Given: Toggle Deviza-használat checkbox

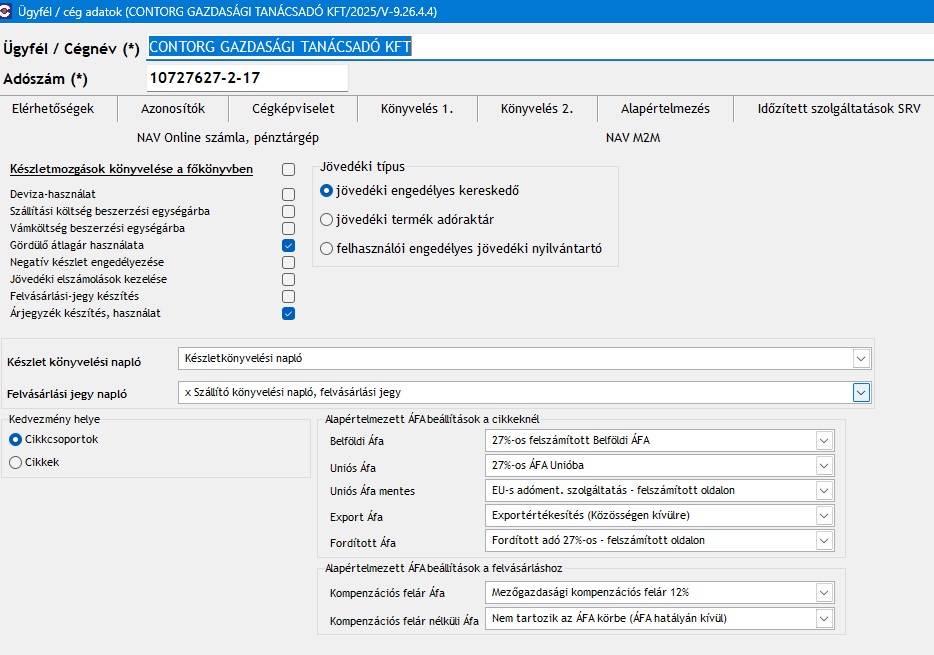Looking at the screenshot, I should 288,194.
